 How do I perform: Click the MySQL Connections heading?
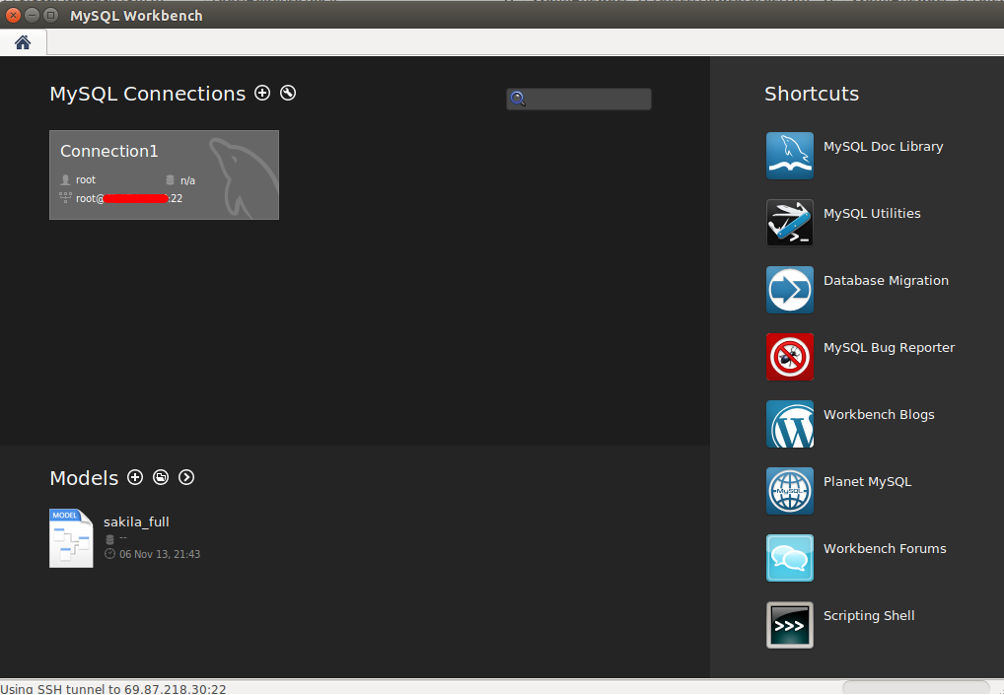(148, 94)
